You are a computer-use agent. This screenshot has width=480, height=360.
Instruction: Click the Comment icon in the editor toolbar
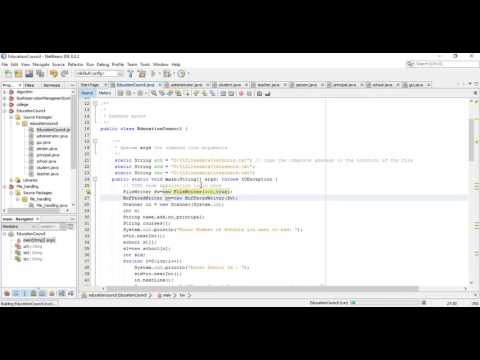coord(259,93)
